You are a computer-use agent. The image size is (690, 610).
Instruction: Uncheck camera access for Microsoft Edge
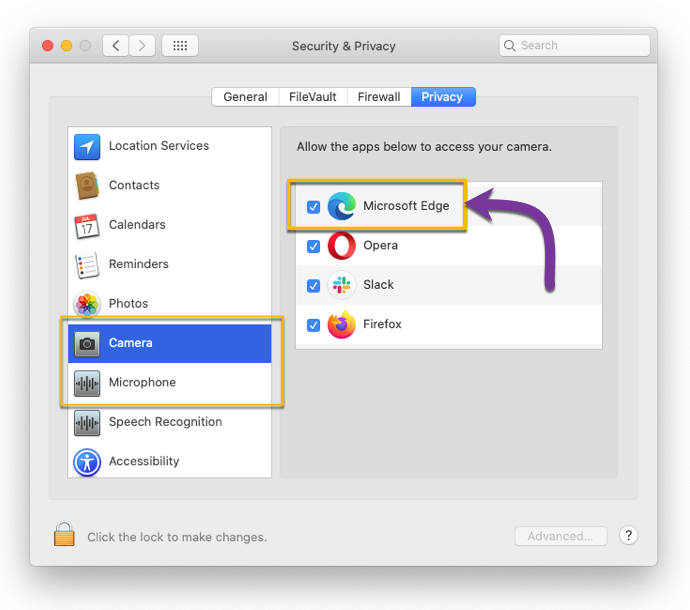[313, 207]
